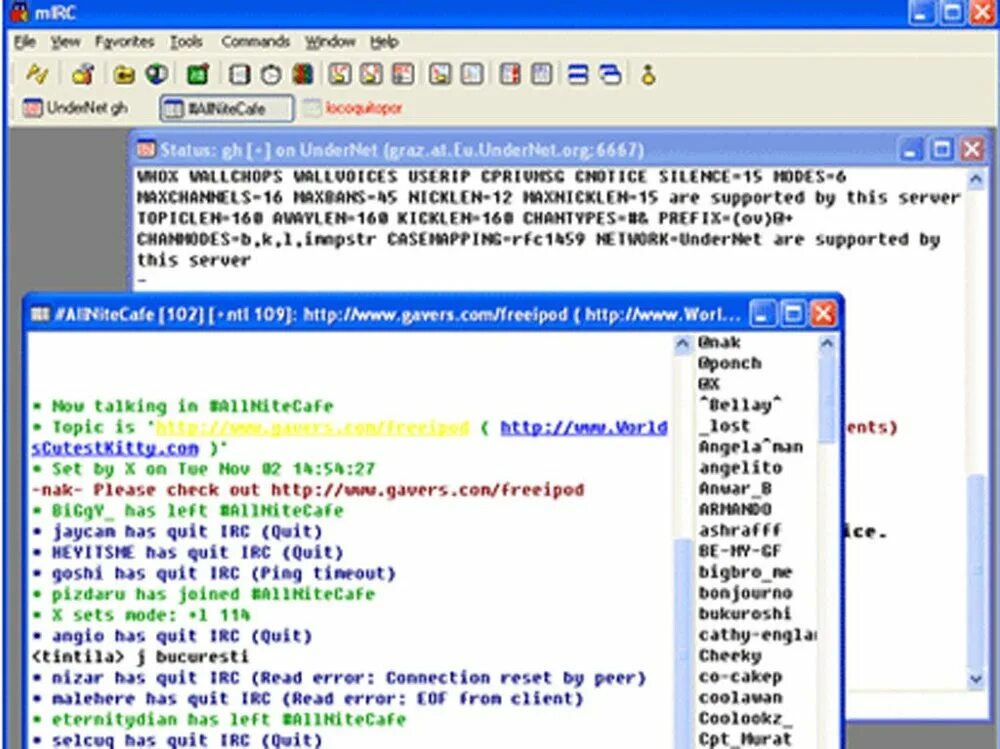The width and height of the screenshot is (1000, 749).
Task: Click scroll-up arrow of Status window scrollbar
Action: click(975, 180)
